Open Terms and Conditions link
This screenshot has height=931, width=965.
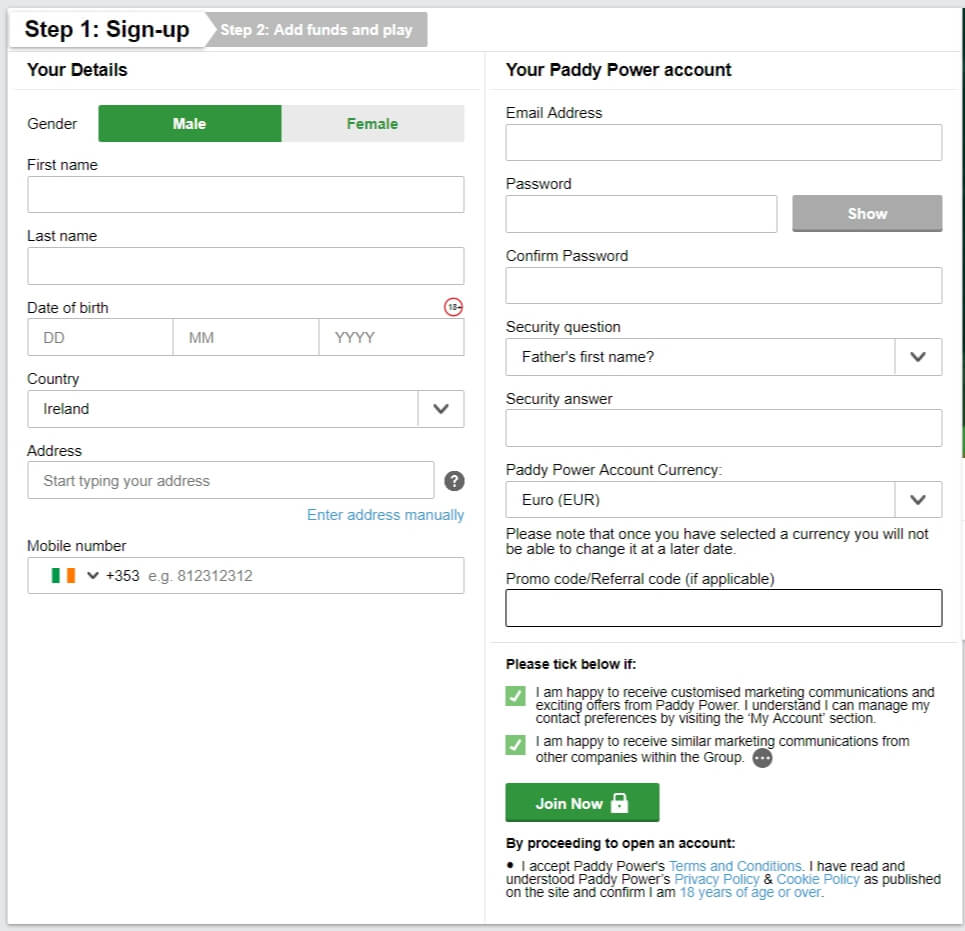pyautogui.click(x=735, y=866)
